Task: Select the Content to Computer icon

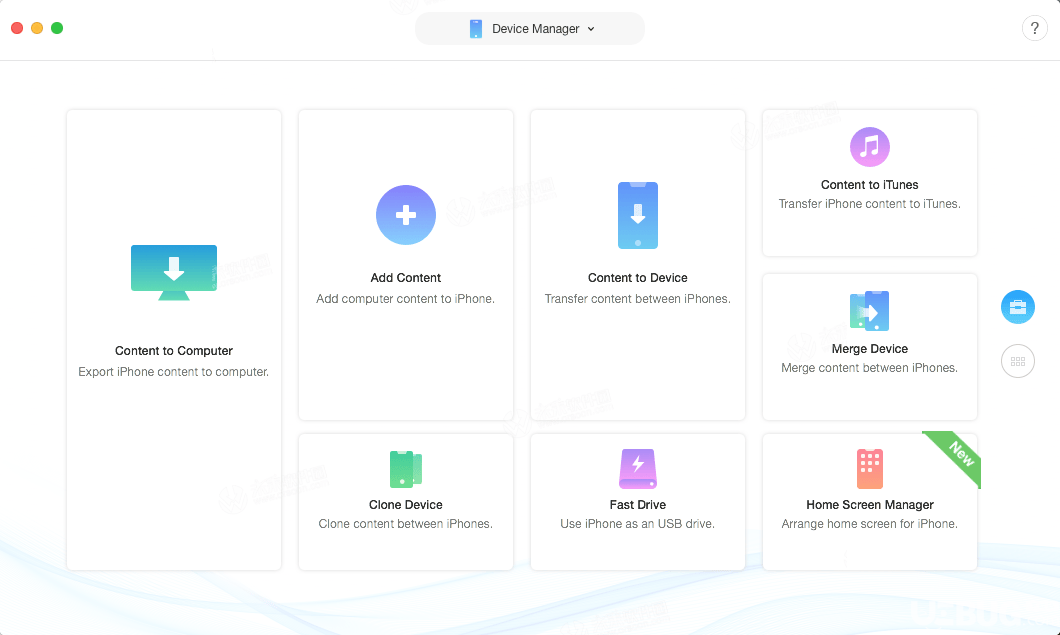Action: tap(173, 272)
